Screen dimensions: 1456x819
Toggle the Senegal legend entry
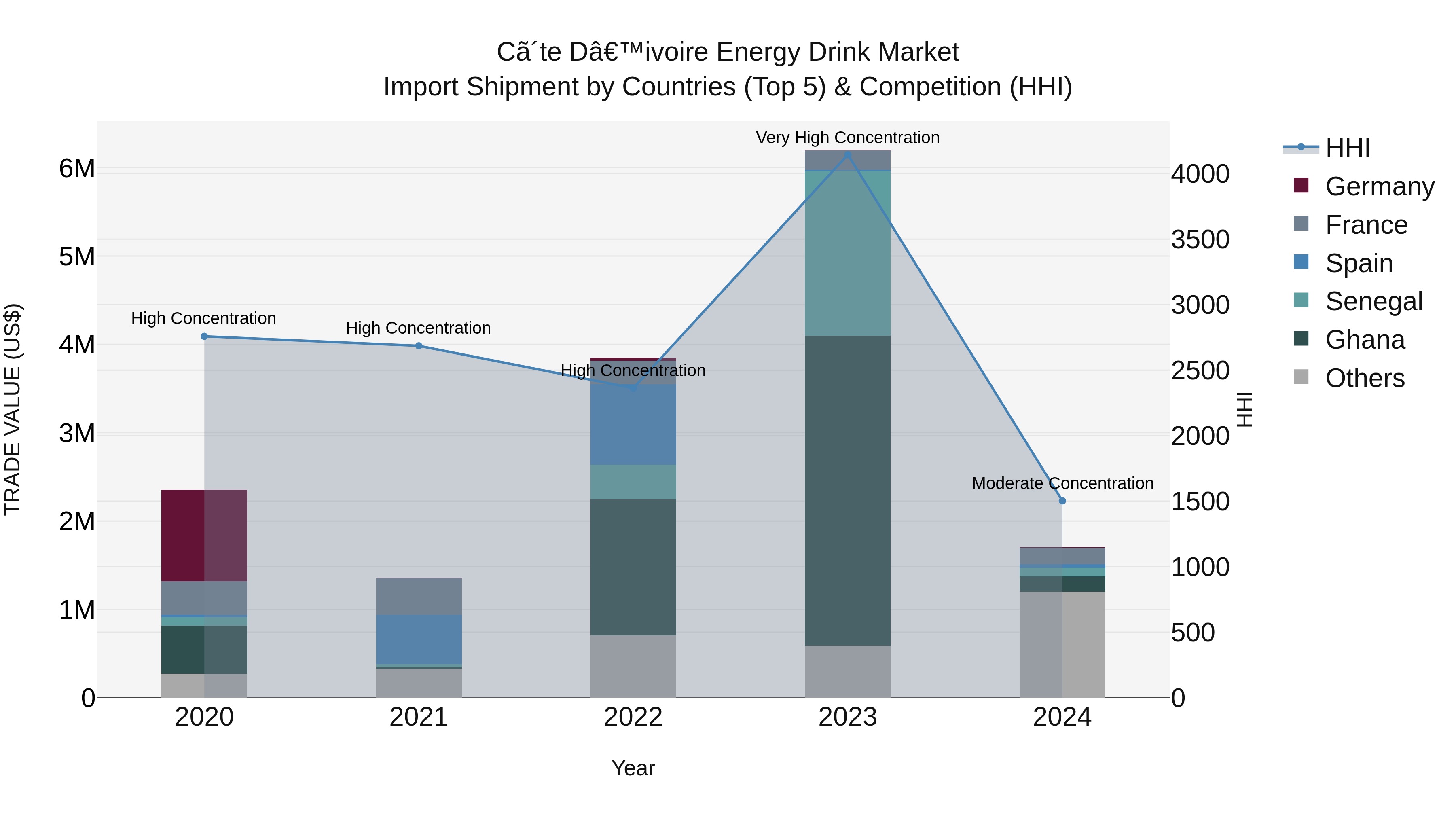pos(1358,301)
